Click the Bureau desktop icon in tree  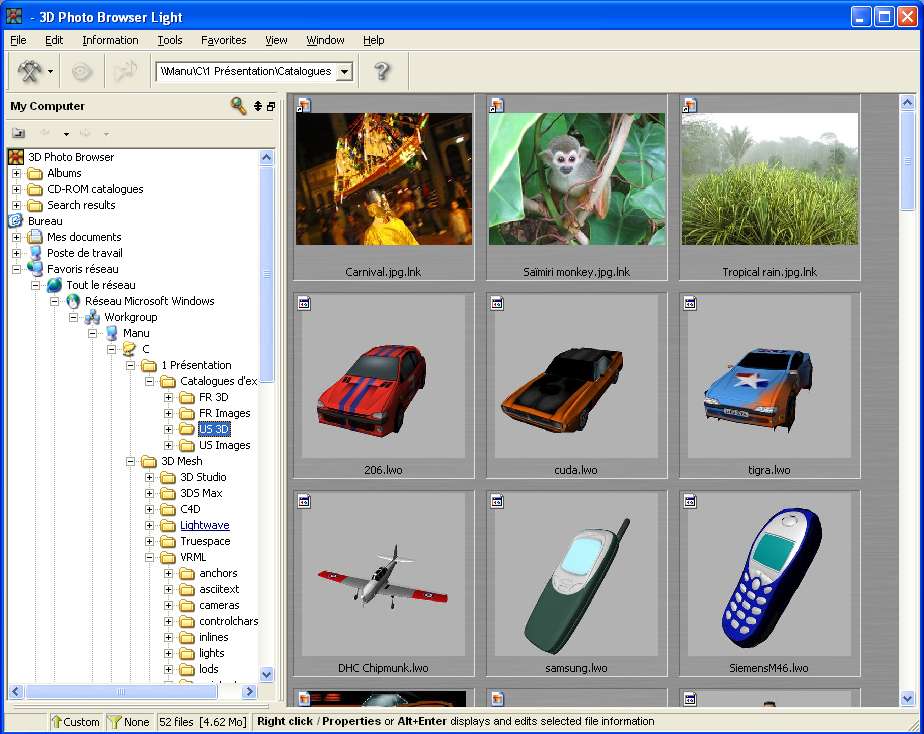16,221
